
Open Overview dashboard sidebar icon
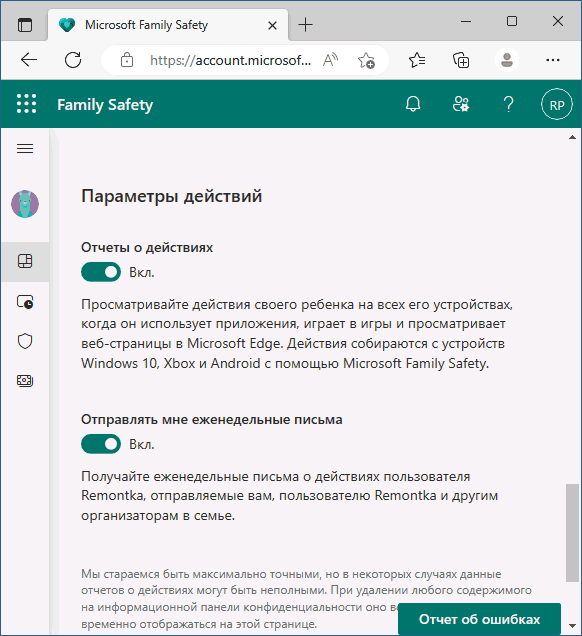[x=25, y=261]
